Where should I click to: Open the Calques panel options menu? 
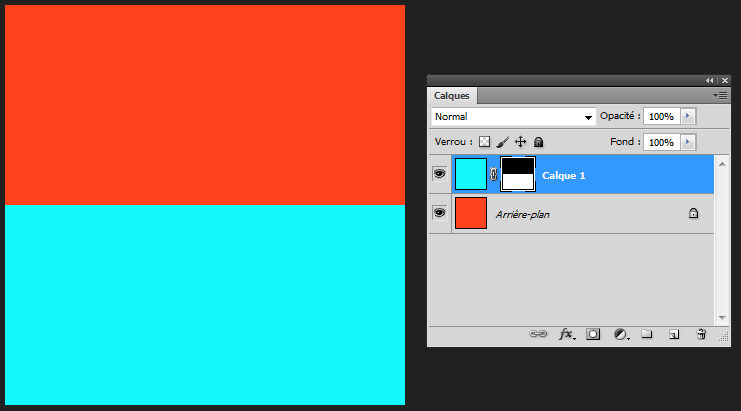coord(720,95)
